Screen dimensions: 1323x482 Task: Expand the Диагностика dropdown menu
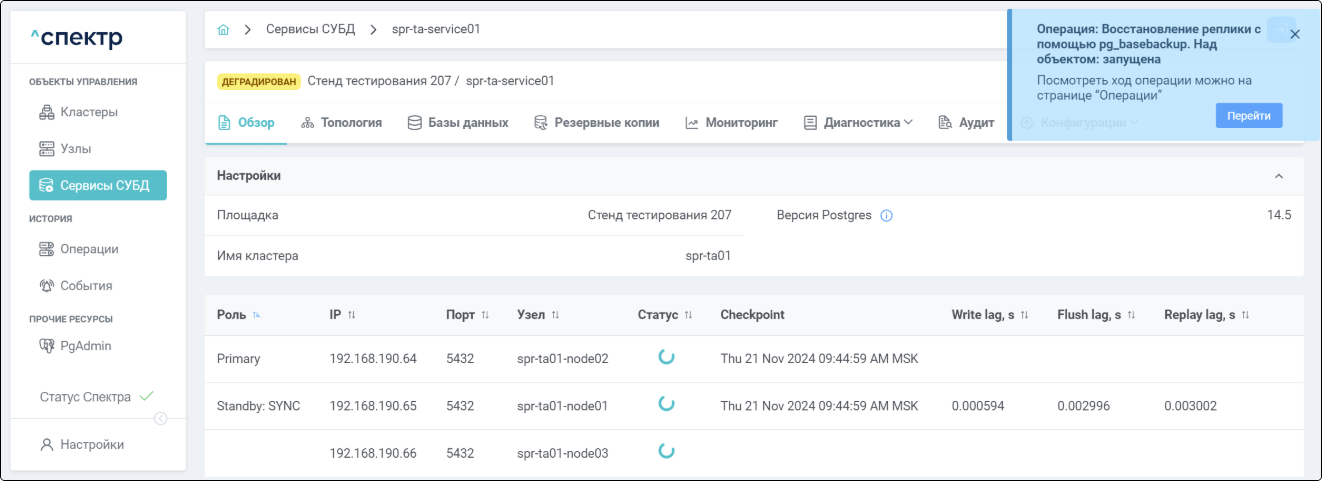(859, 123)
